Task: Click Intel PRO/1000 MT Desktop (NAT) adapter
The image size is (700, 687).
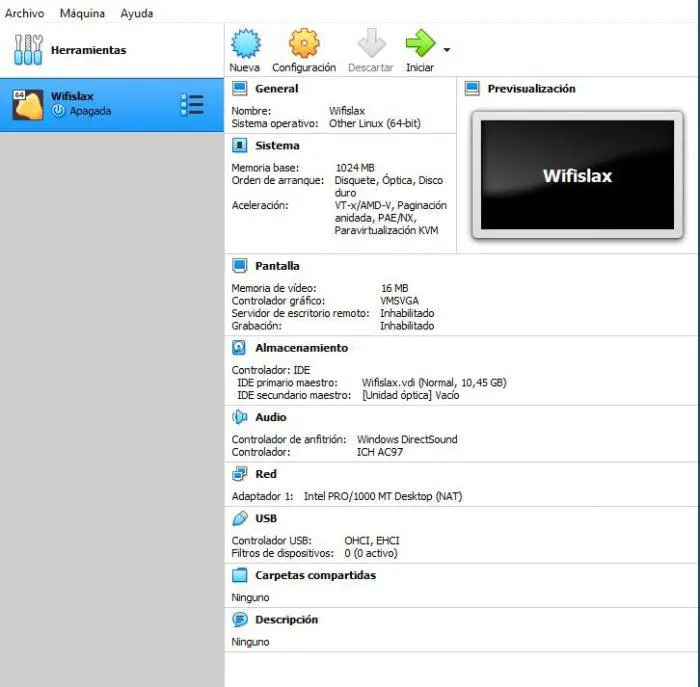Action: point(383,496)
